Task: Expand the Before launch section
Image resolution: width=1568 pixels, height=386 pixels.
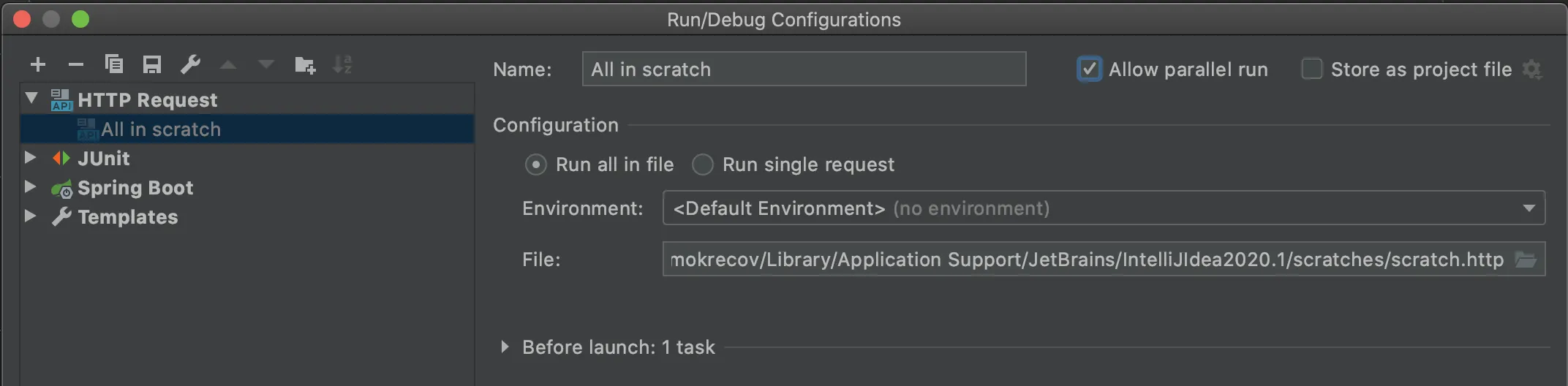Action: click(505, 347)
